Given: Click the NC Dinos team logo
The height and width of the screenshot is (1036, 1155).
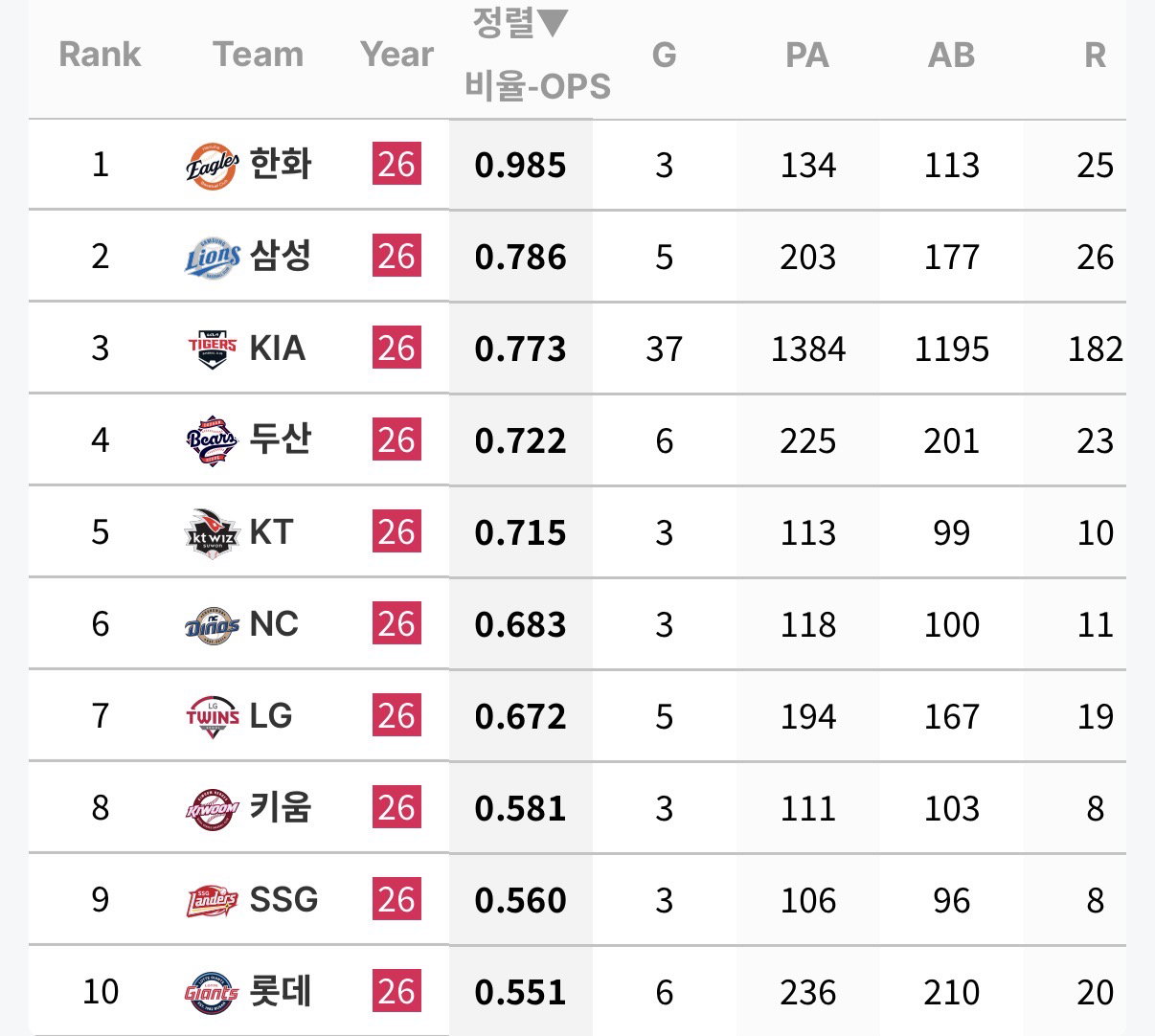Looking at the screenshot, I should (x=212, y=625).
